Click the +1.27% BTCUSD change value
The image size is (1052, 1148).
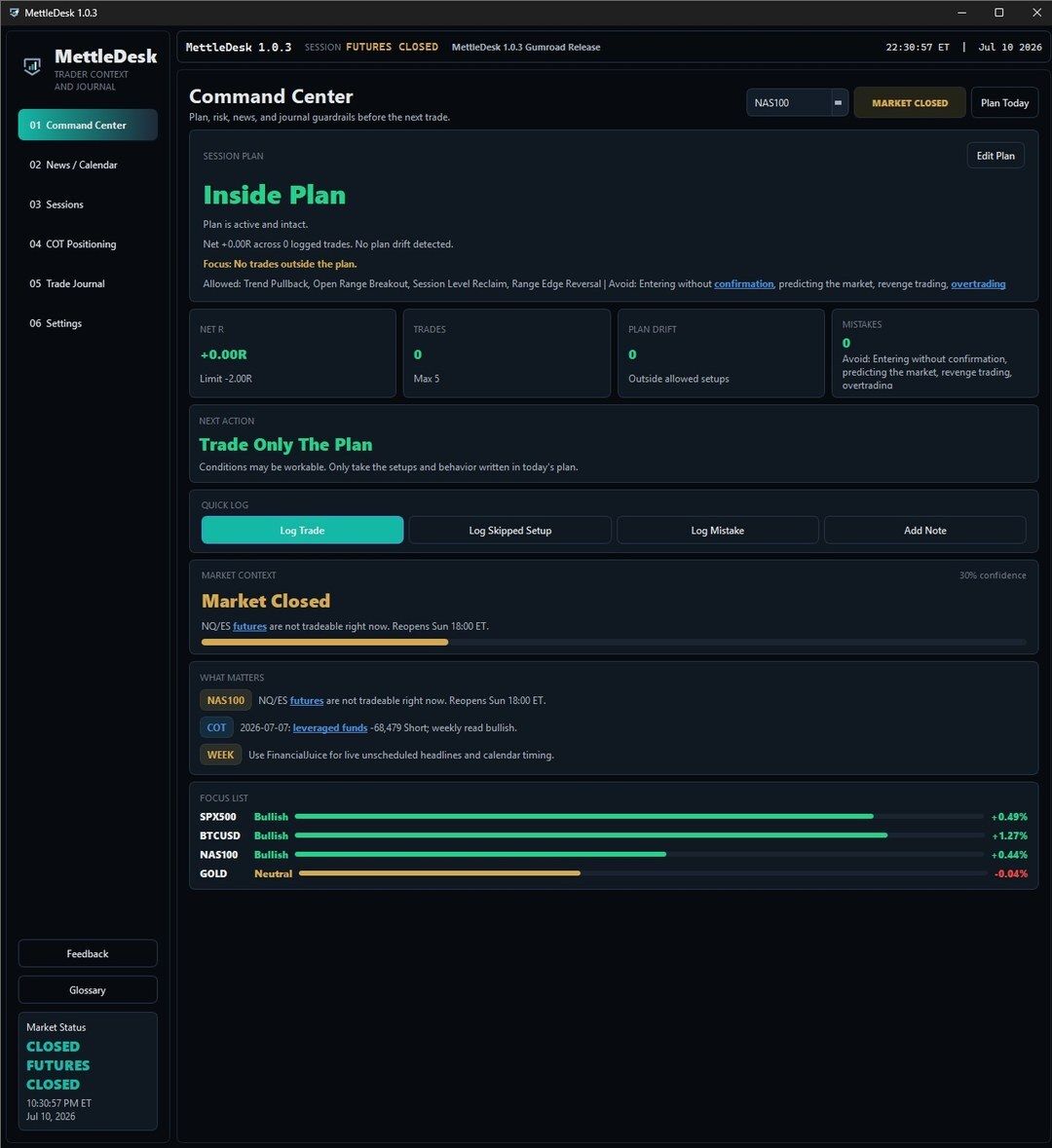click(1009, 835)
